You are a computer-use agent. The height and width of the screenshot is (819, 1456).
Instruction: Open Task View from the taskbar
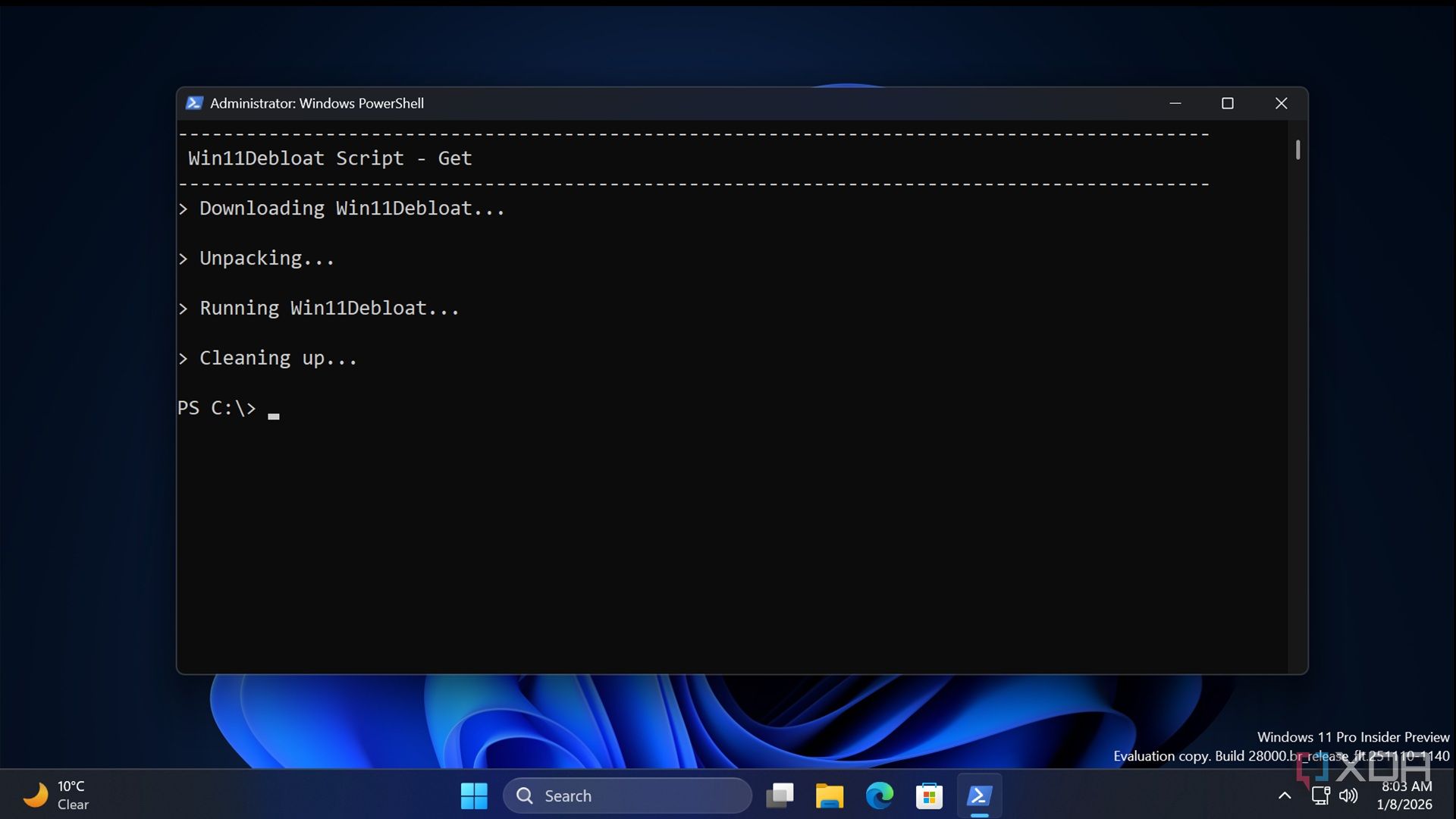(x=780, y=795)
